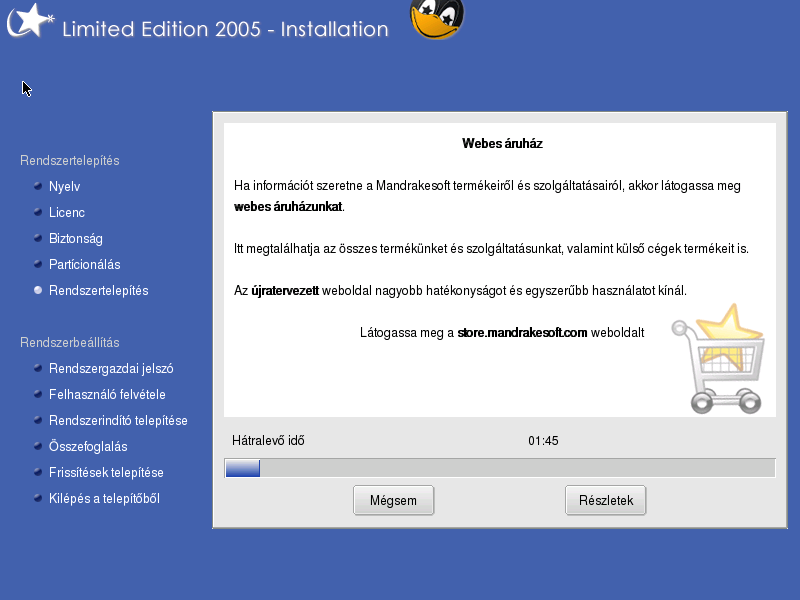Screen dimensions: 800x600
Task: Select the Felhasználó felvétele step
Action: (107, 394)
